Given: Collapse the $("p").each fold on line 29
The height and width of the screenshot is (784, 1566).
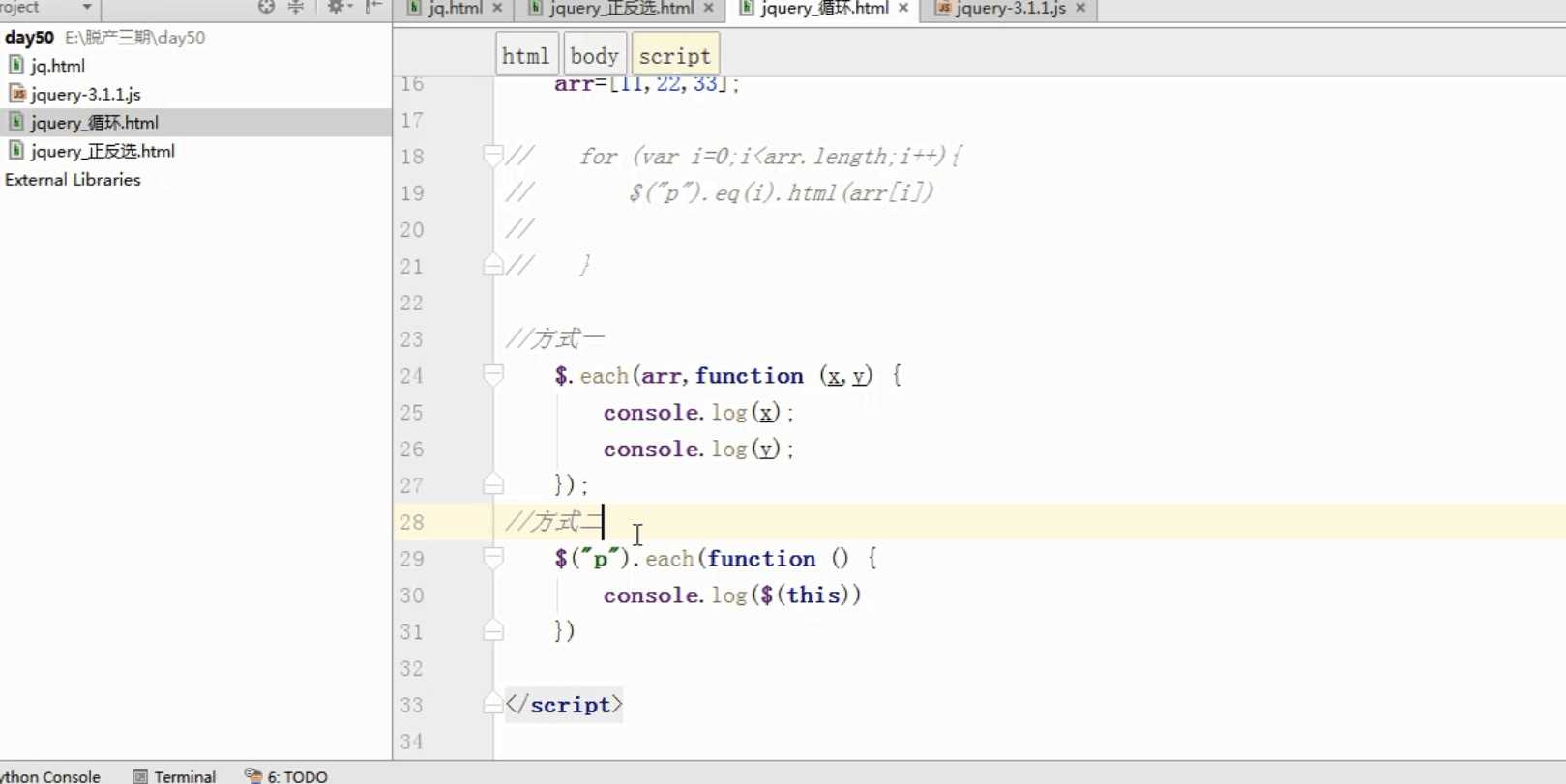Looking at the screenshot, I should tap(493, 558).
